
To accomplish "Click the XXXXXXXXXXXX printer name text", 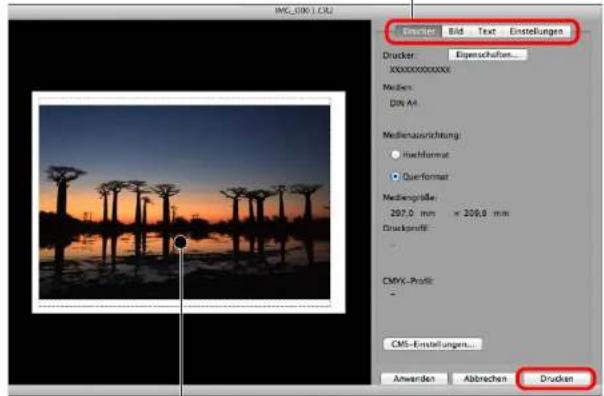I will pyautogui.click(x=420, y=70).
